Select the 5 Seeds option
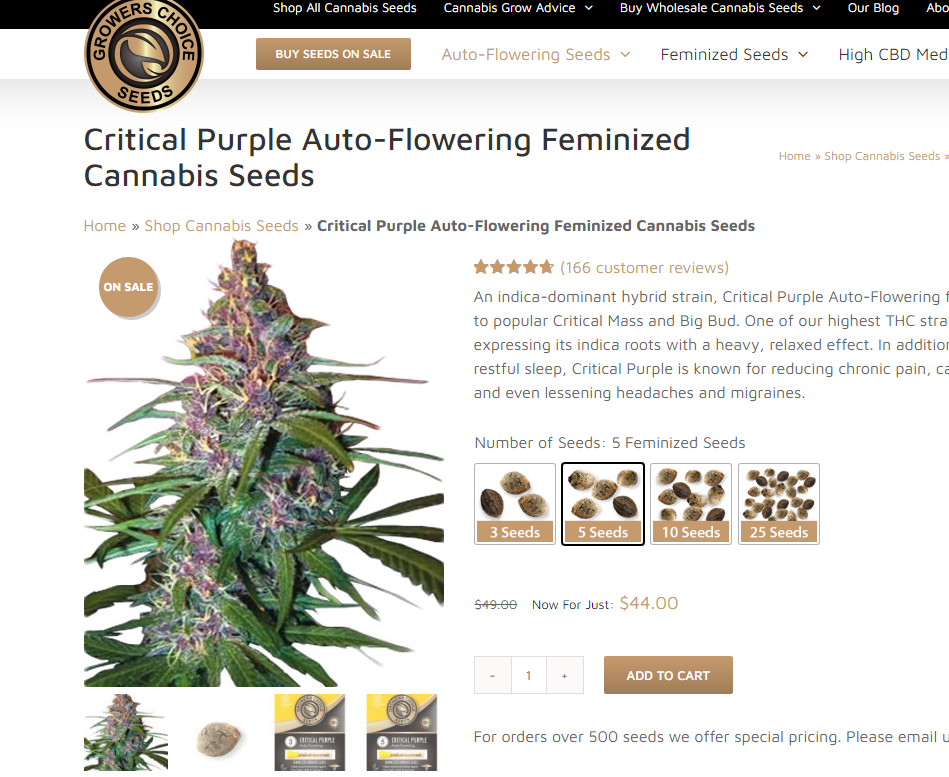Screen dimensions: 949x777 (603, 503)
